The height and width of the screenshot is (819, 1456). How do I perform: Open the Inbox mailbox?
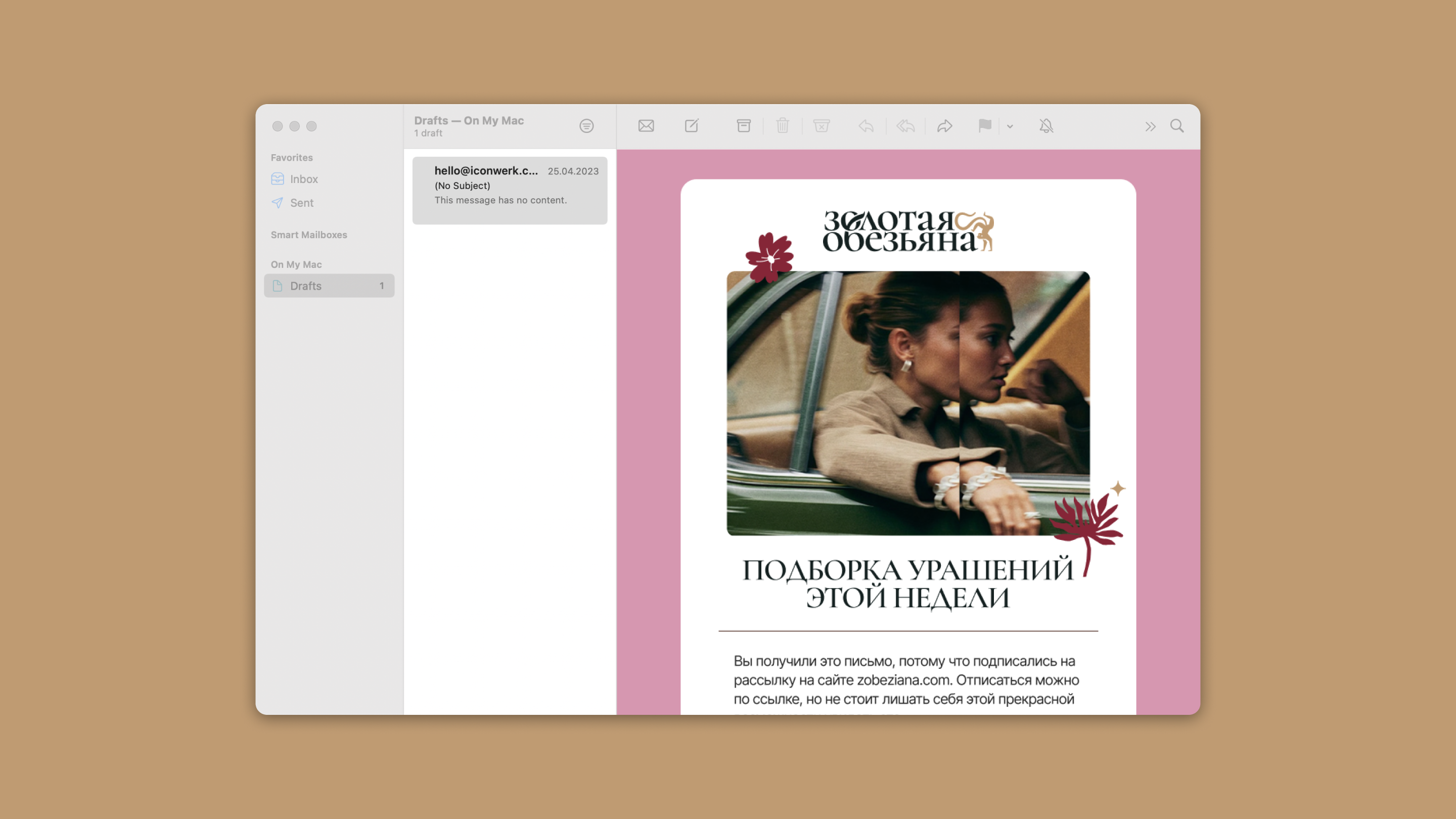pyautogui.click(x=303, y=179)
